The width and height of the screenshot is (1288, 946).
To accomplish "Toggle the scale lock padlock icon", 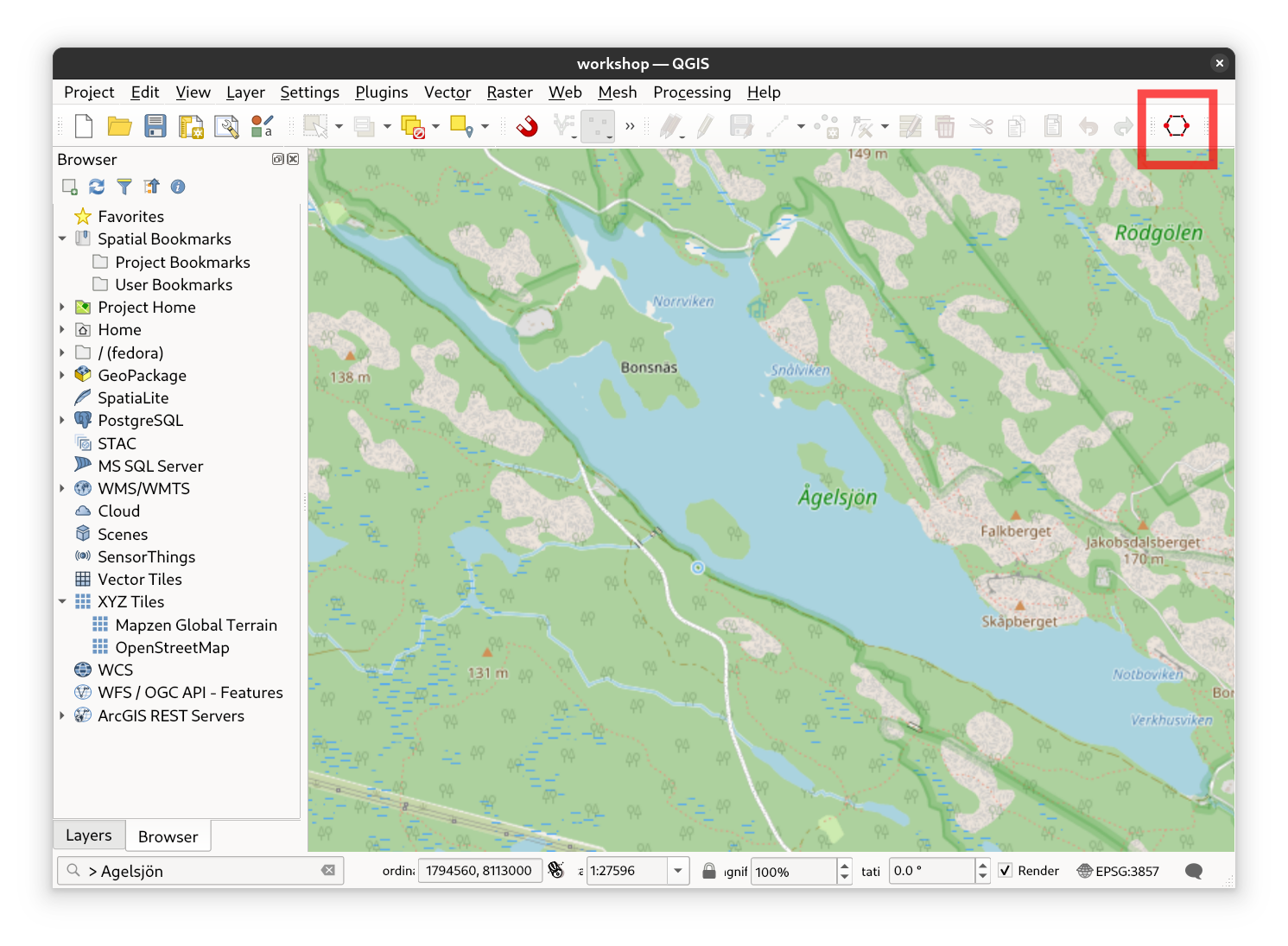I will [708, 871].
